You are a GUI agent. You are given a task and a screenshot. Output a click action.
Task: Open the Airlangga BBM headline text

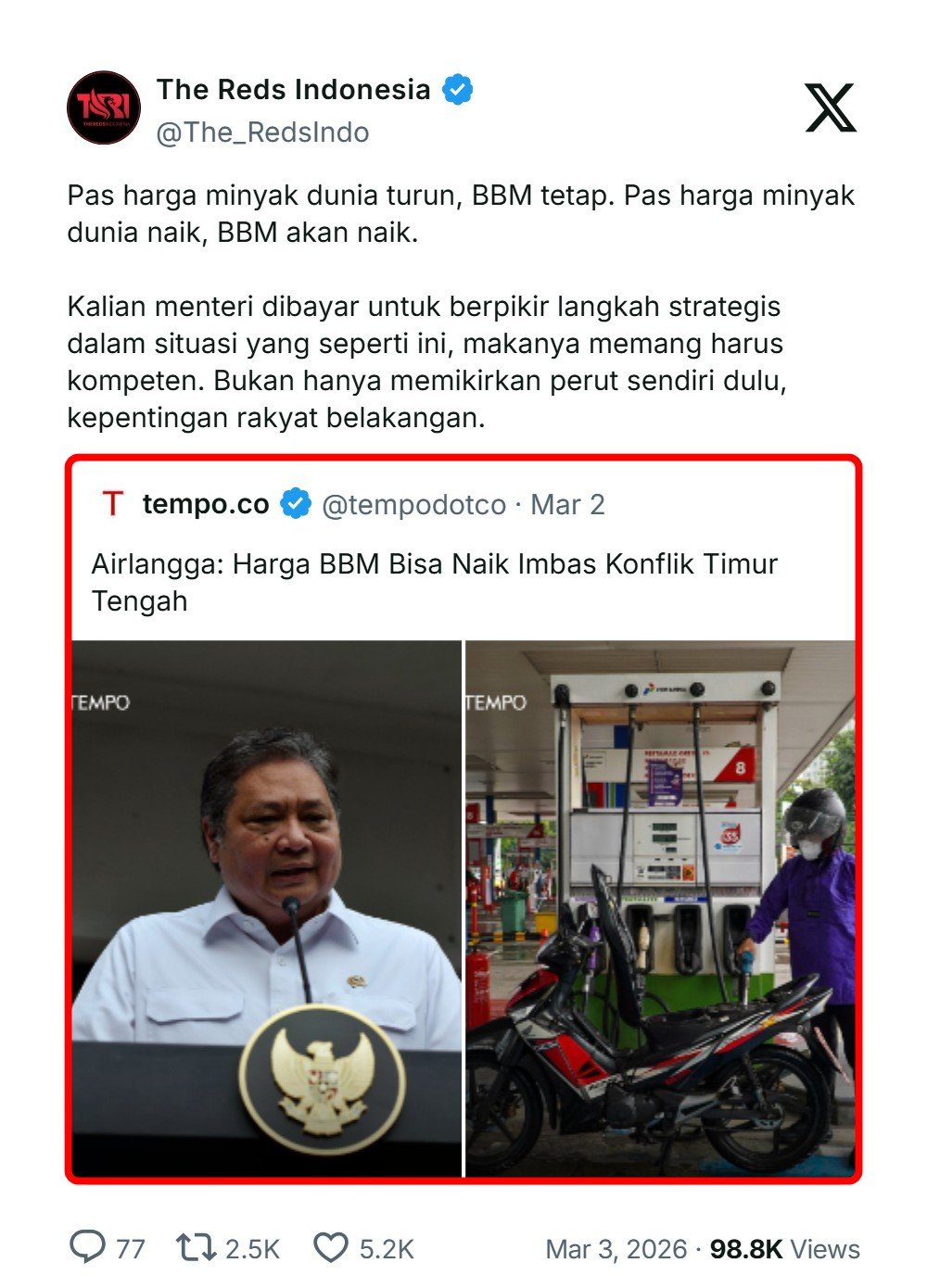coord(435,582)
